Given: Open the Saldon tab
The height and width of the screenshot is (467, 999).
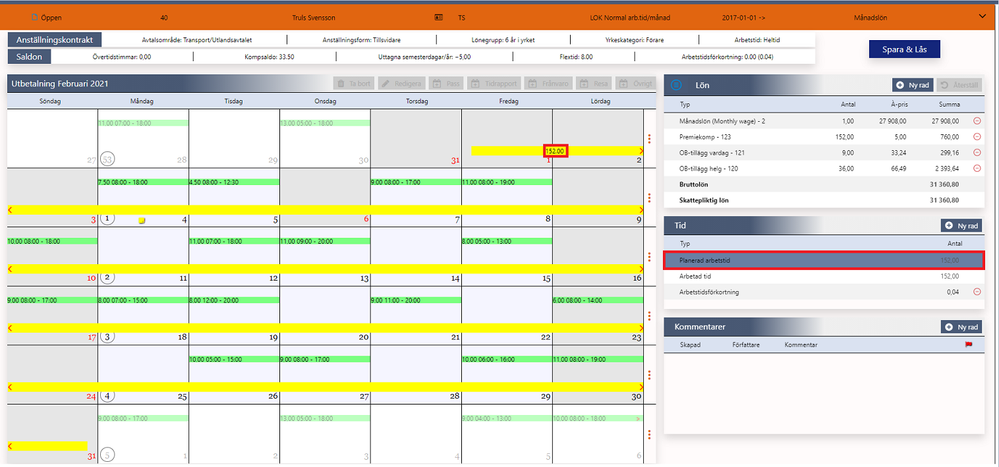Looking at the screenshot, I should click(29, 57).
